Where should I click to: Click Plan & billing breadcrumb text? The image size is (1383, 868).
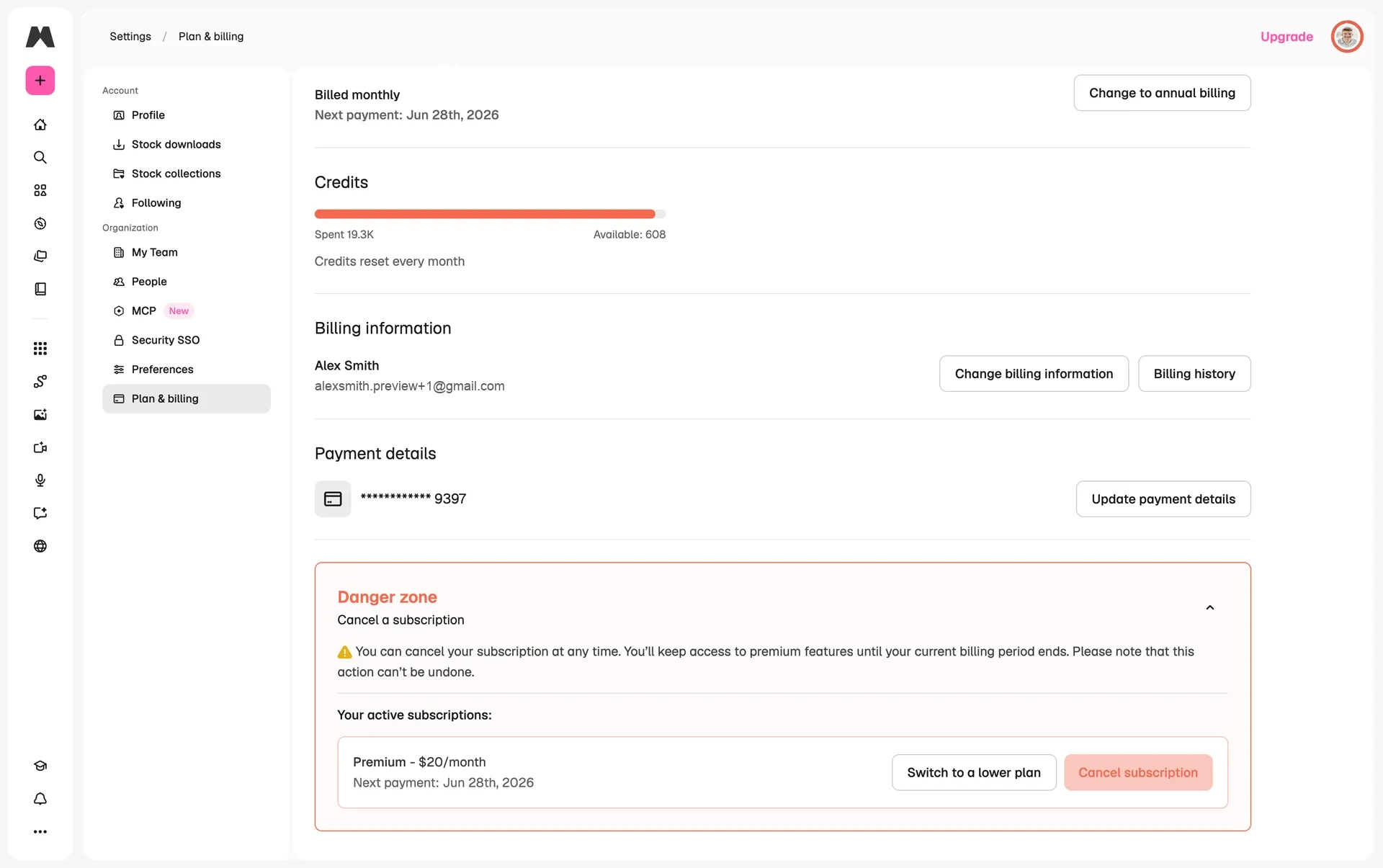(x=211, y=37)
